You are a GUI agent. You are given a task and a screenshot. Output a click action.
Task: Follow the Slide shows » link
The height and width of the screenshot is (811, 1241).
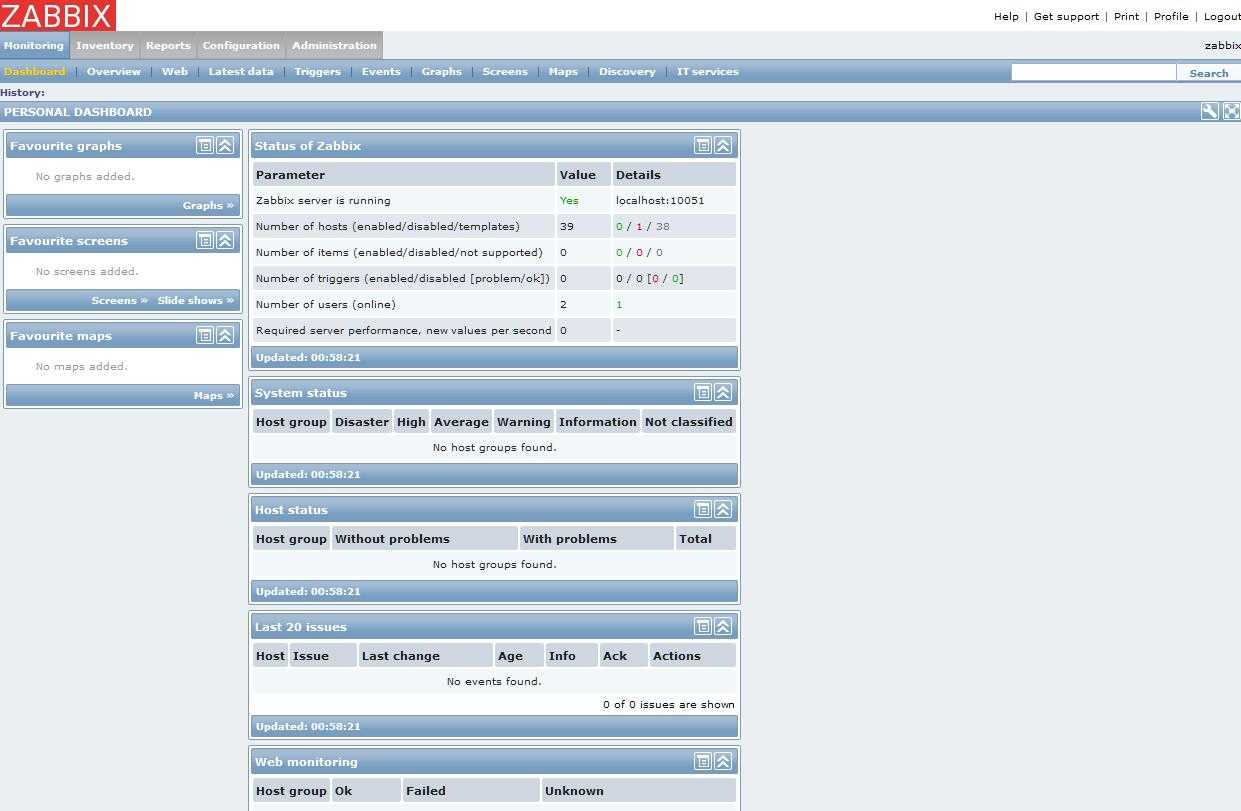pos(195,300)
